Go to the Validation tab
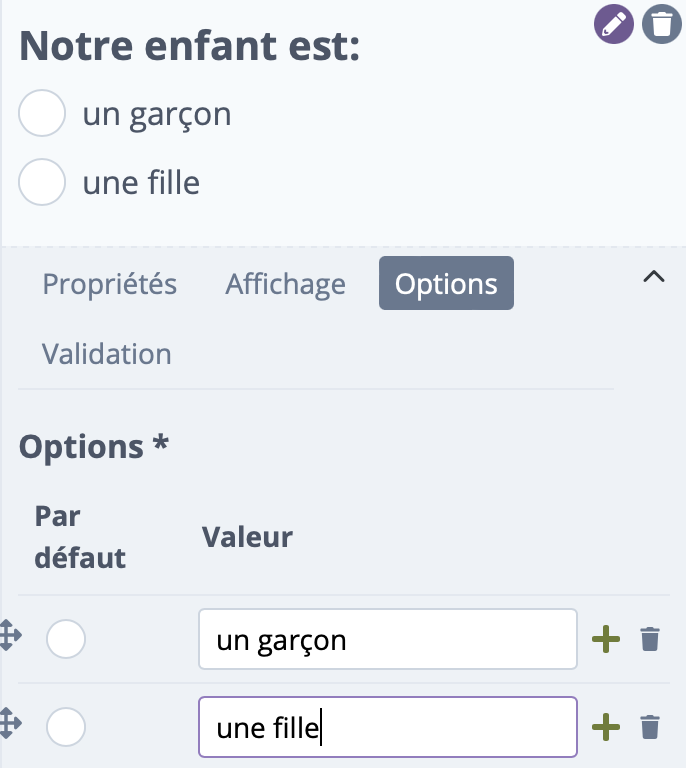Screen dimensions: 686x768 point(107,354)
